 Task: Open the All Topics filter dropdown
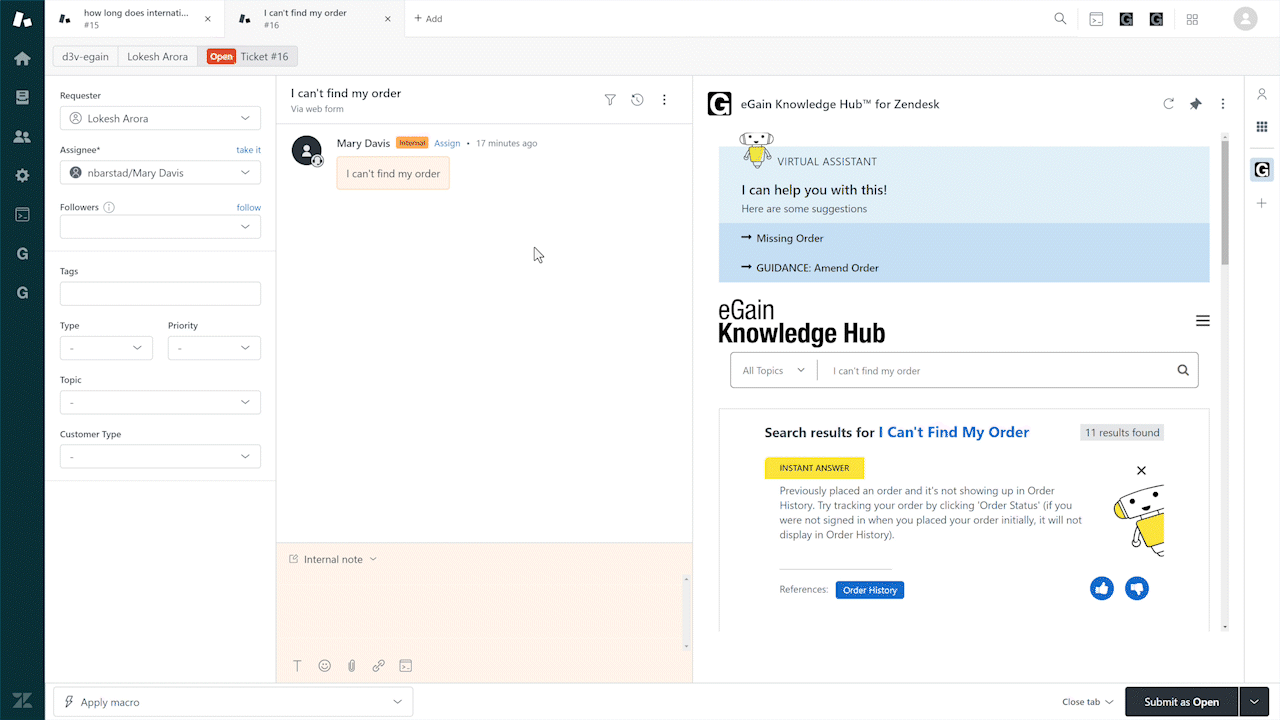pos(773,370)
